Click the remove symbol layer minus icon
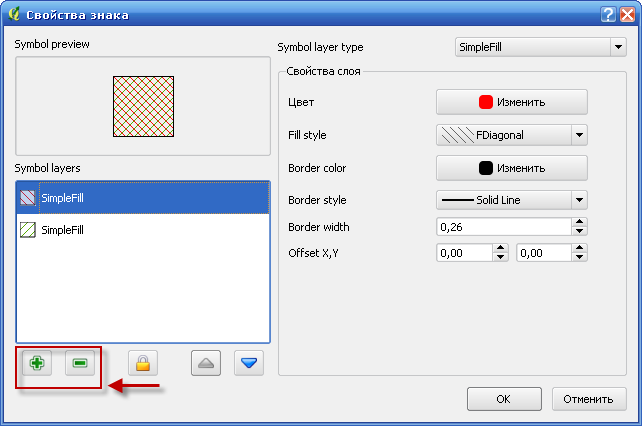 pyautogui.click(x=79, y=363)
